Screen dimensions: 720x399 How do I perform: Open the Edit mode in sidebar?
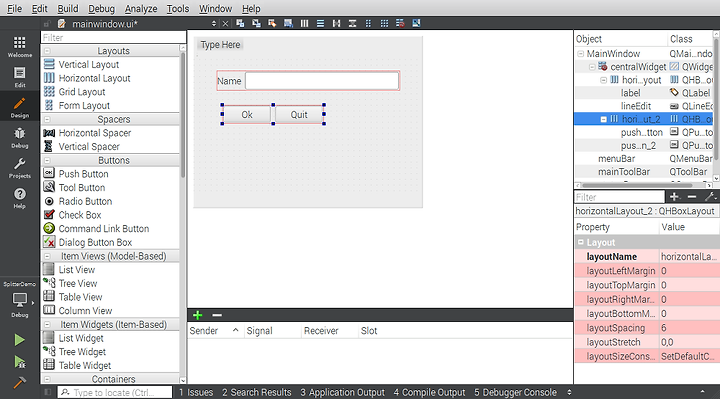[x=20, y=77]
